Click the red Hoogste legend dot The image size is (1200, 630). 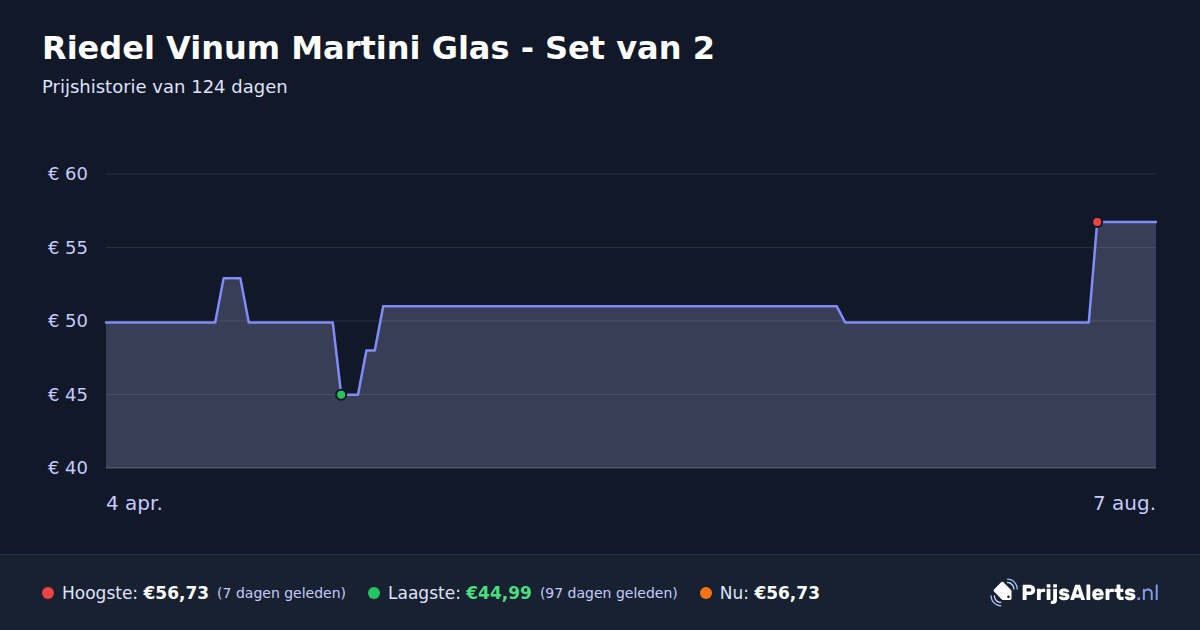tap(48, 593)
